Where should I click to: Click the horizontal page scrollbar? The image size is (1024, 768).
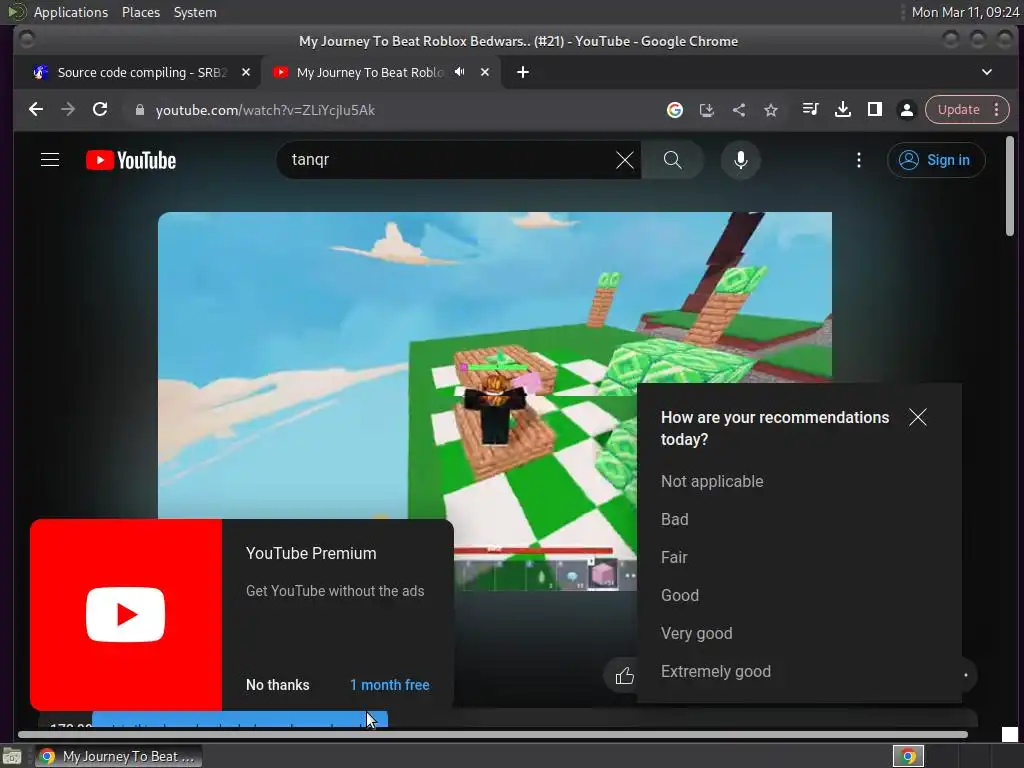click(492, 735)
